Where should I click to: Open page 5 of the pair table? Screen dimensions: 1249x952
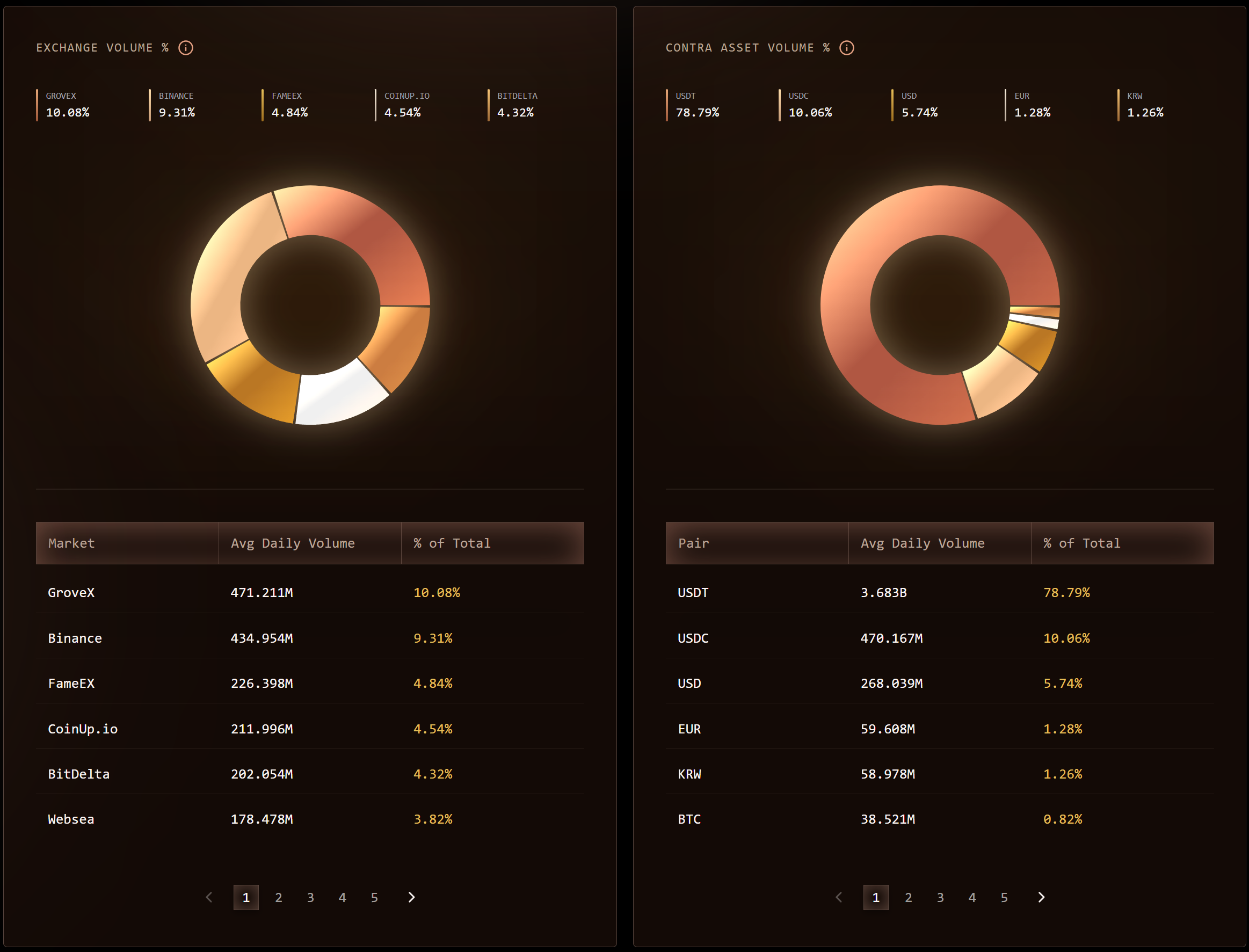point(1004,897)
